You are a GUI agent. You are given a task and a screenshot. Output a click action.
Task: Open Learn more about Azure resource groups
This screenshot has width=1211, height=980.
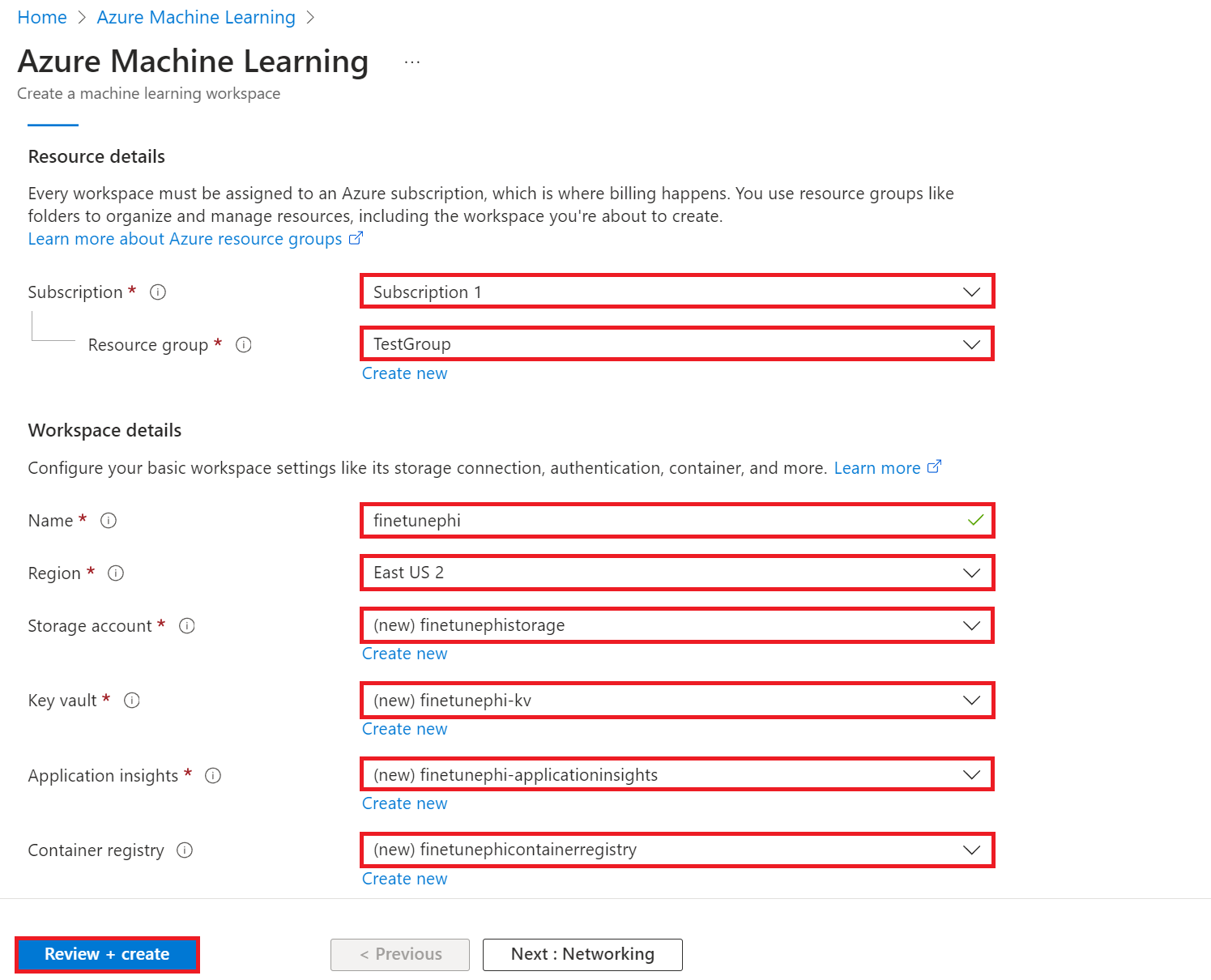tap(195, 239)
